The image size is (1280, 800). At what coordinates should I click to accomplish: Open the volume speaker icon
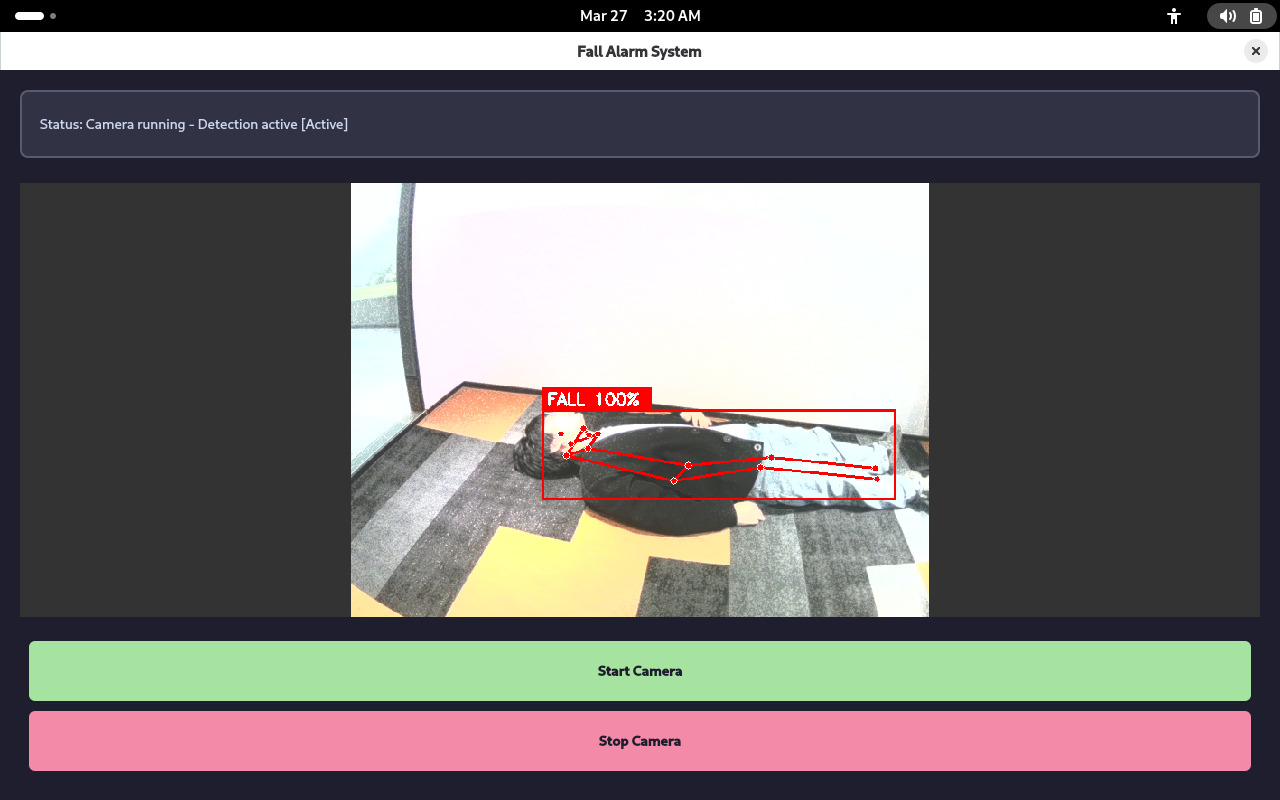tap(1227, 16)
